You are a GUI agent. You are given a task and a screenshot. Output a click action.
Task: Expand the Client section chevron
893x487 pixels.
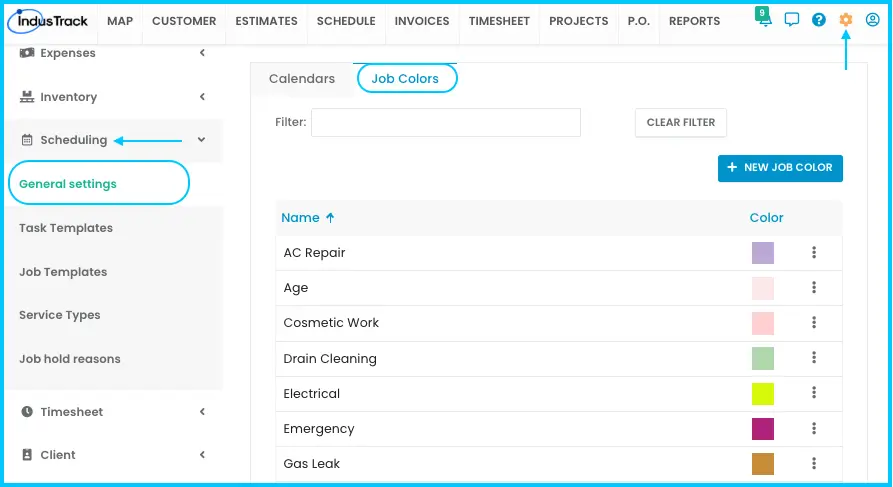(202, 455)
